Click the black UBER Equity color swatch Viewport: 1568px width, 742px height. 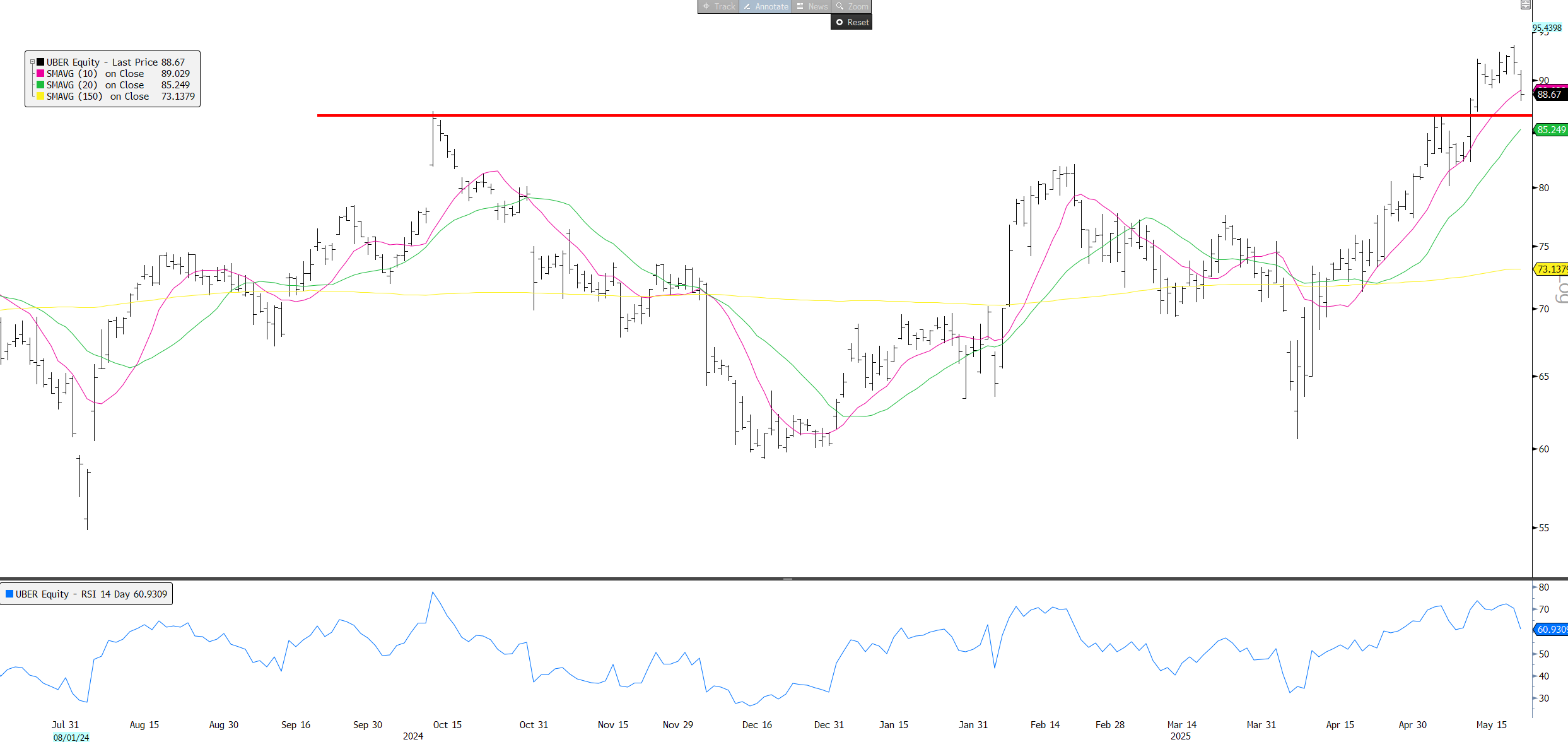[x=40, y=62]
